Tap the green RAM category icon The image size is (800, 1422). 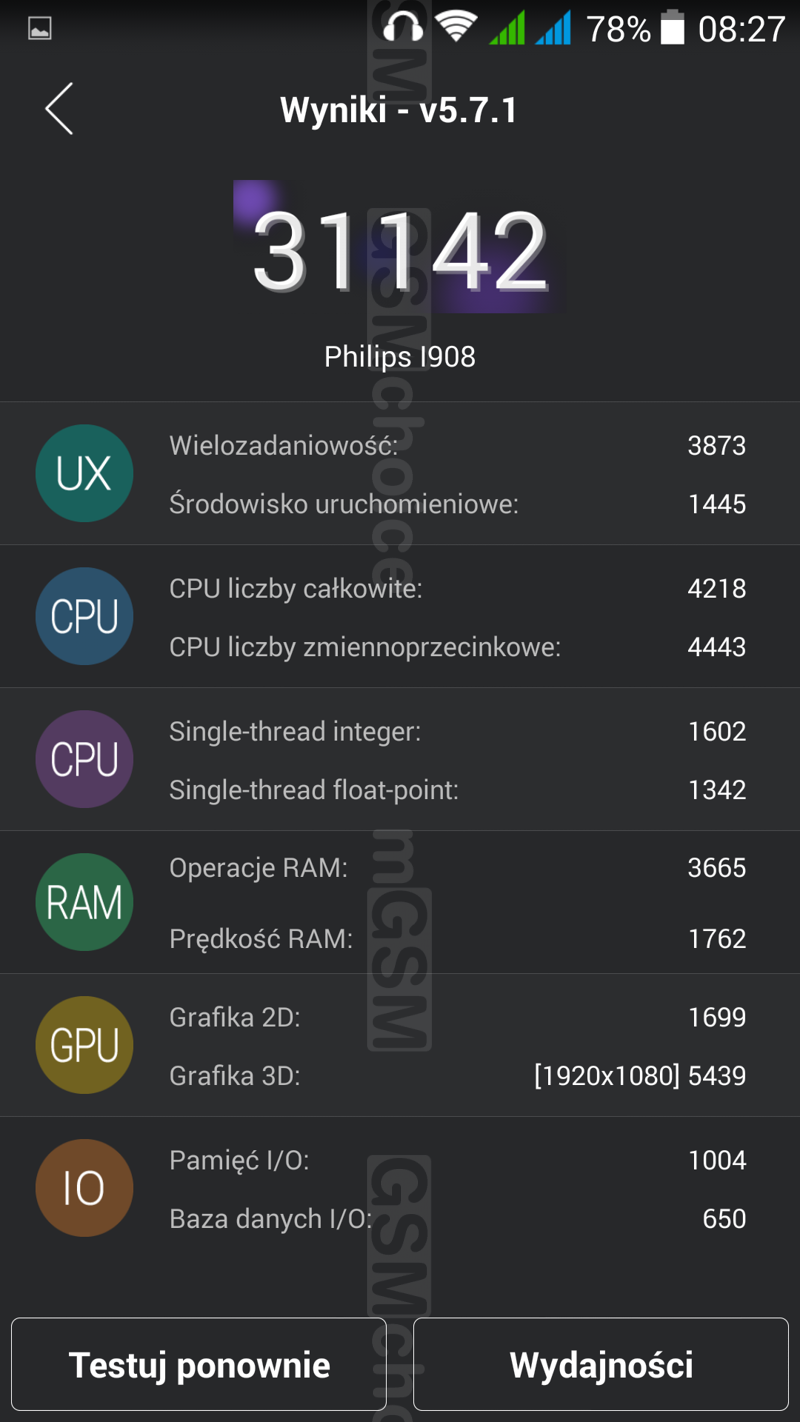pyautogui.click(x=84, y=902)
